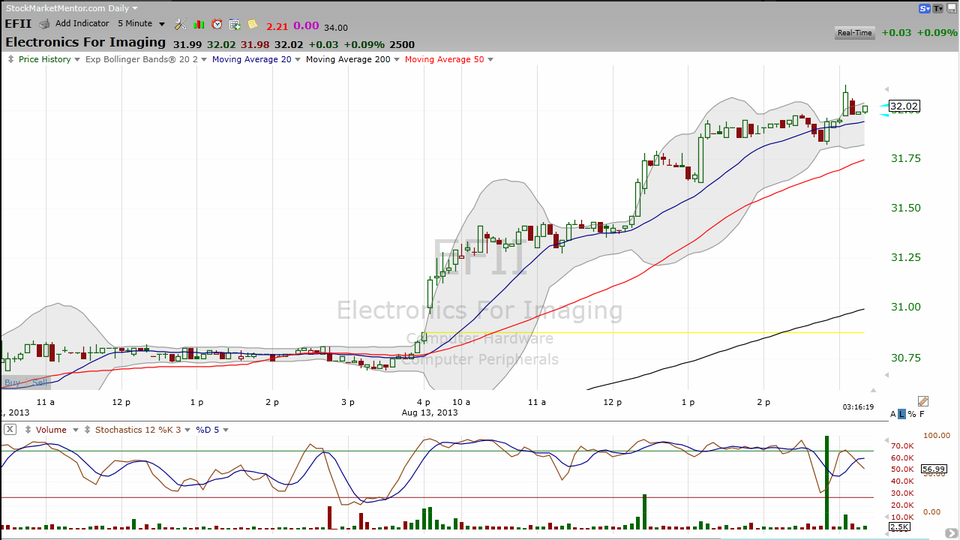960x540 pixels.
Task: Open the gray T dropdown icon
Action: tap(938, 9)
